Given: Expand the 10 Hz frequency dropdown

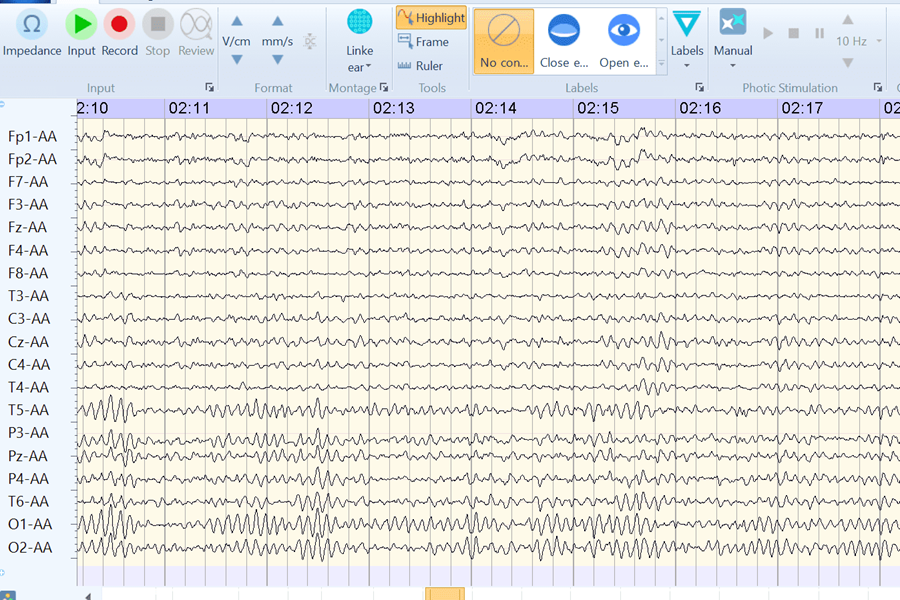Looking at the screenshot, I should (x=879, y=41).
